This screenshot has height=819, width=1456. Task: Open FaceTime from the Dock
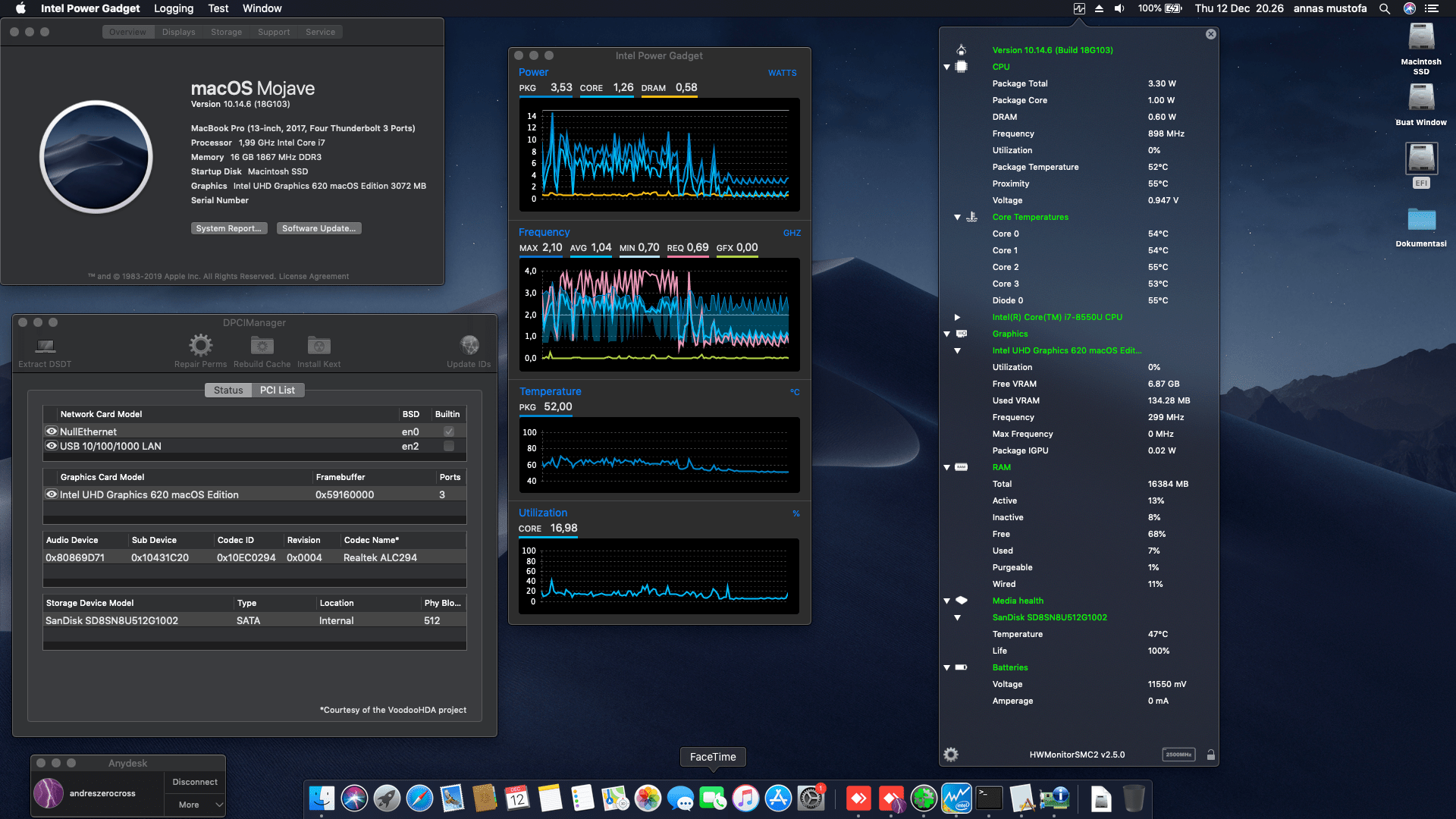[712, 799]
